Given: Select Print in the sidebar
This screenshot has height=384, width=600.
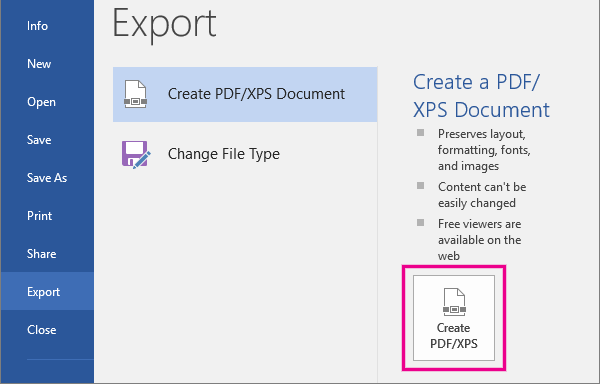Looking at the screenshot, I should tap(47, 216).
